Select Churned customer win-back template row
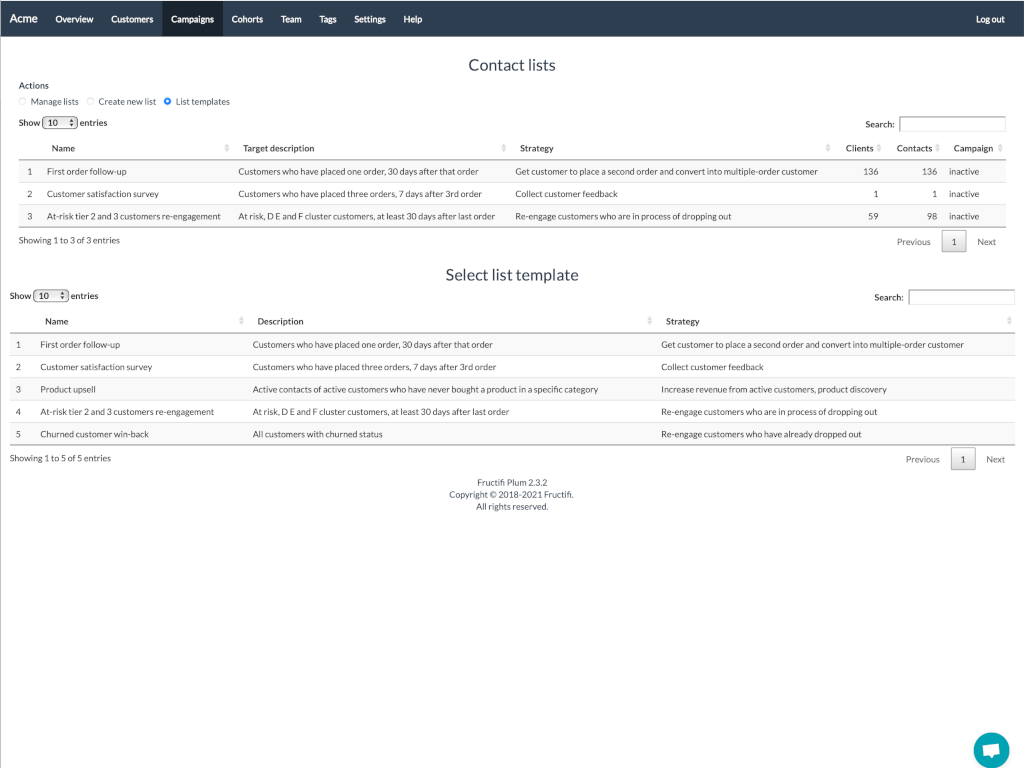 pyautogui.click(x=95, y=434)
